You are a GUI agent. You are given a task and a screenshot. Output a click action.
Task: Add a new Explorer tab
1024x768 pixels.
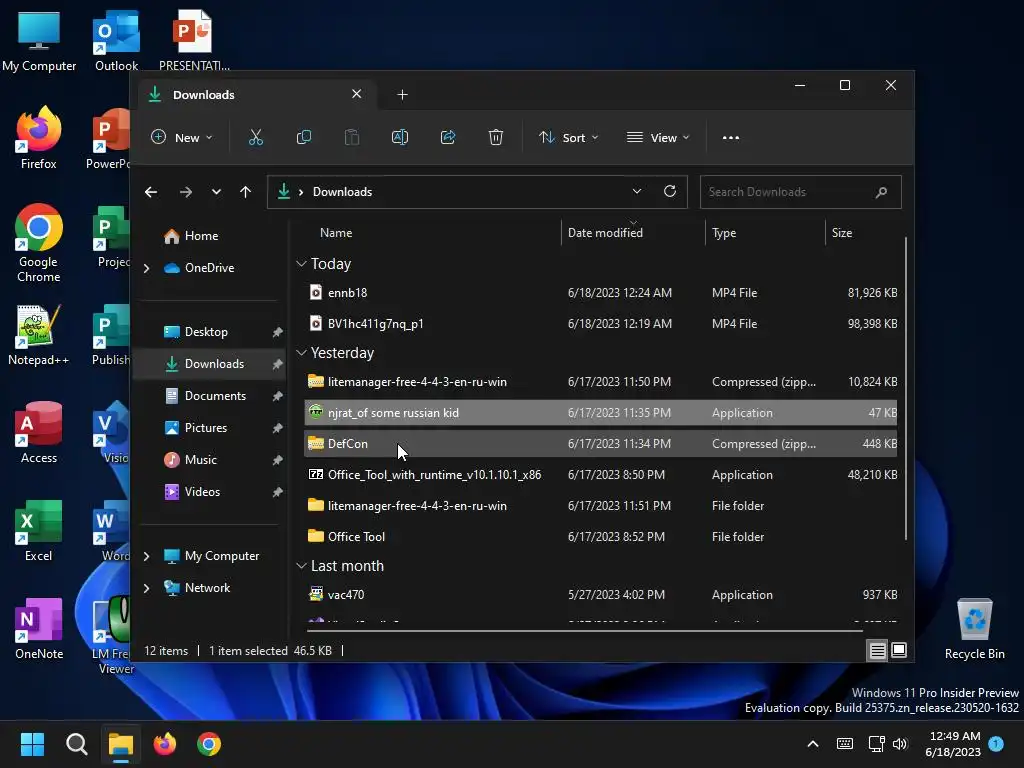[x=402, y=95]
